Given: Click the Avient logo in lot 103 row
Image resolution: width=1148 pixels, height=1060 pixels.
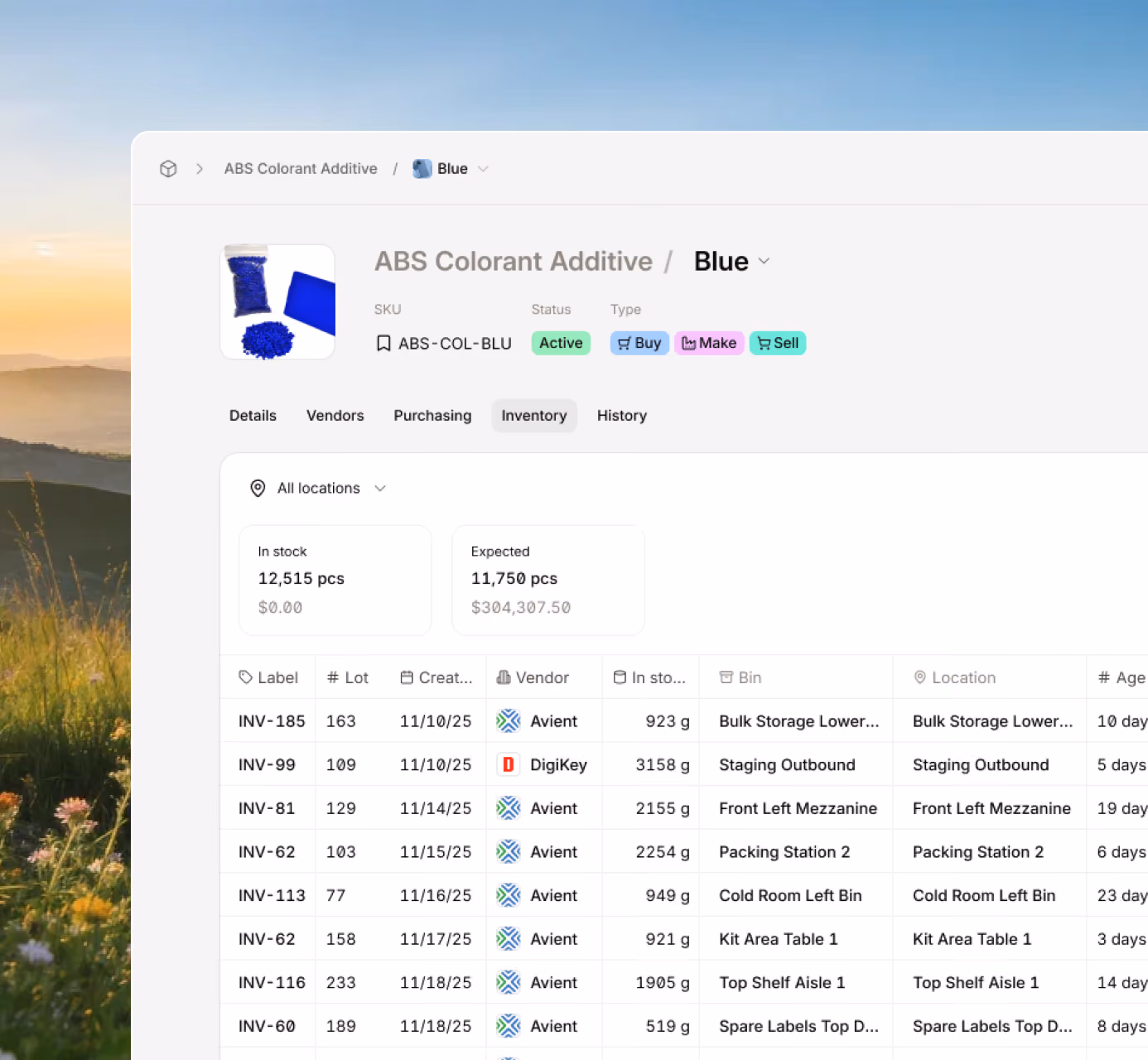Looking at the screenshot, I should click(509, 852).
